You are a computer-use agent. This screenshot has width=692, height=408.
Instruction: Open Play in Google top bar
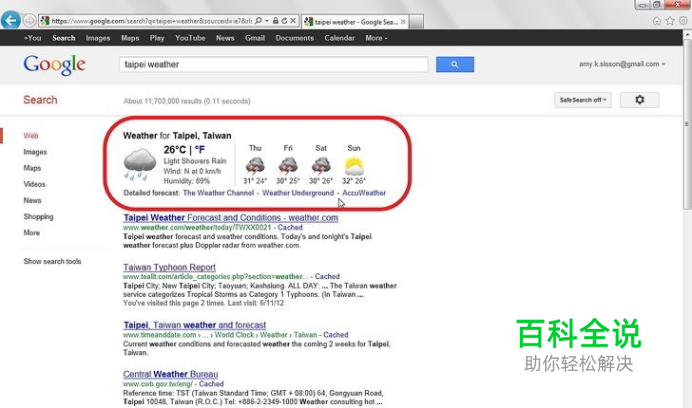[x=157, y=38]
